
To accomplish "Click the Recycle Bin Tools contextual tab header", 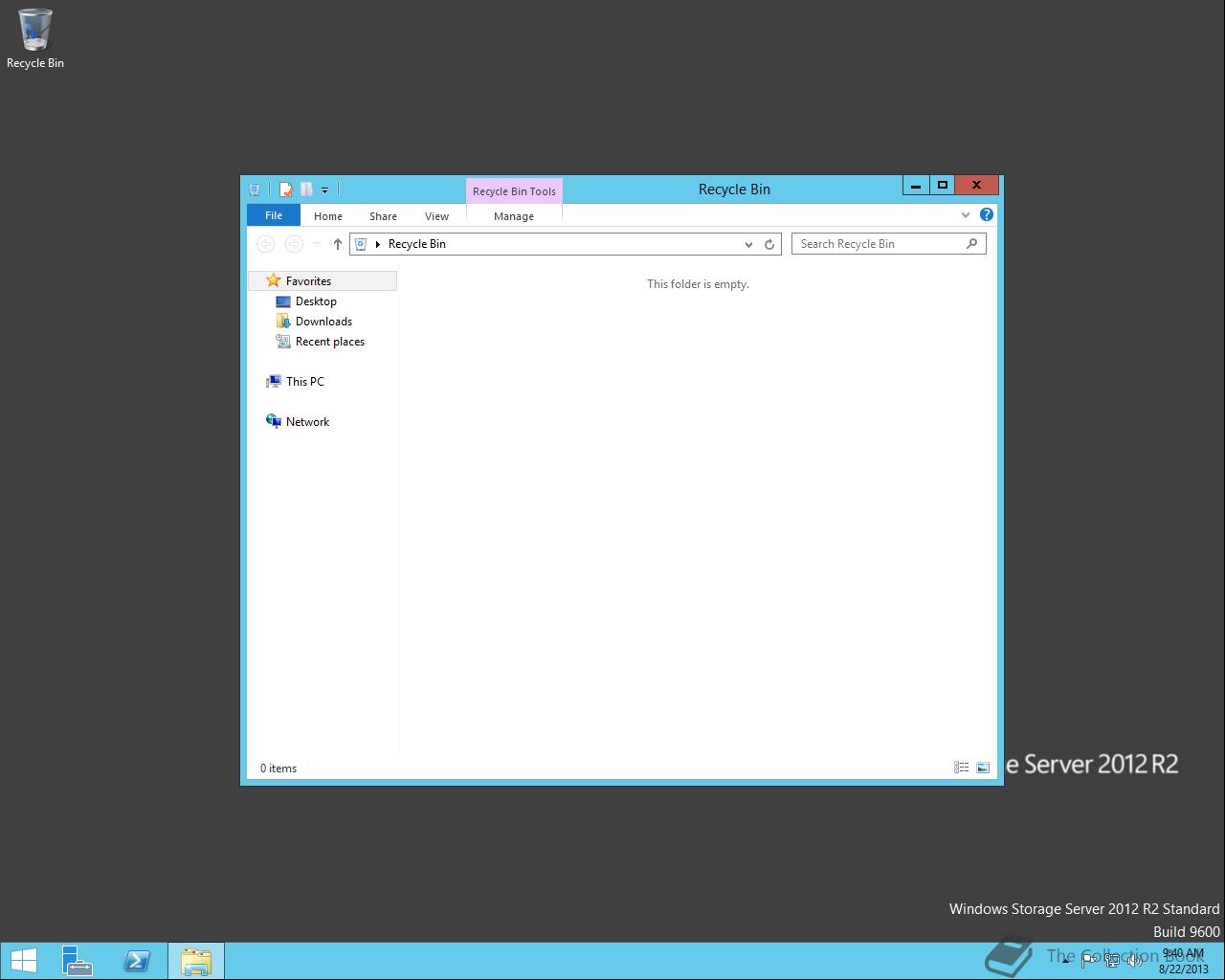I will (514, 191).
